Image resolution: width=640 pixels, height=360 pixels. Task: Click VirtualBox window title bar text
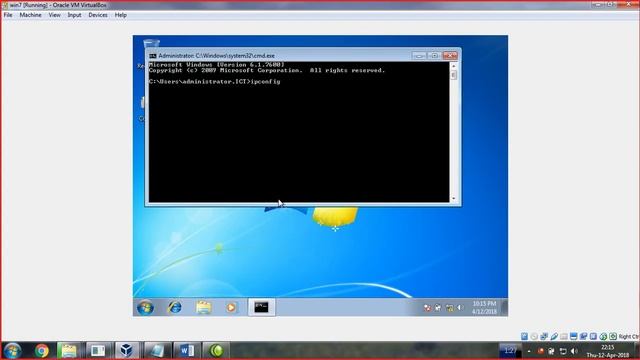[x=58, y=5]
